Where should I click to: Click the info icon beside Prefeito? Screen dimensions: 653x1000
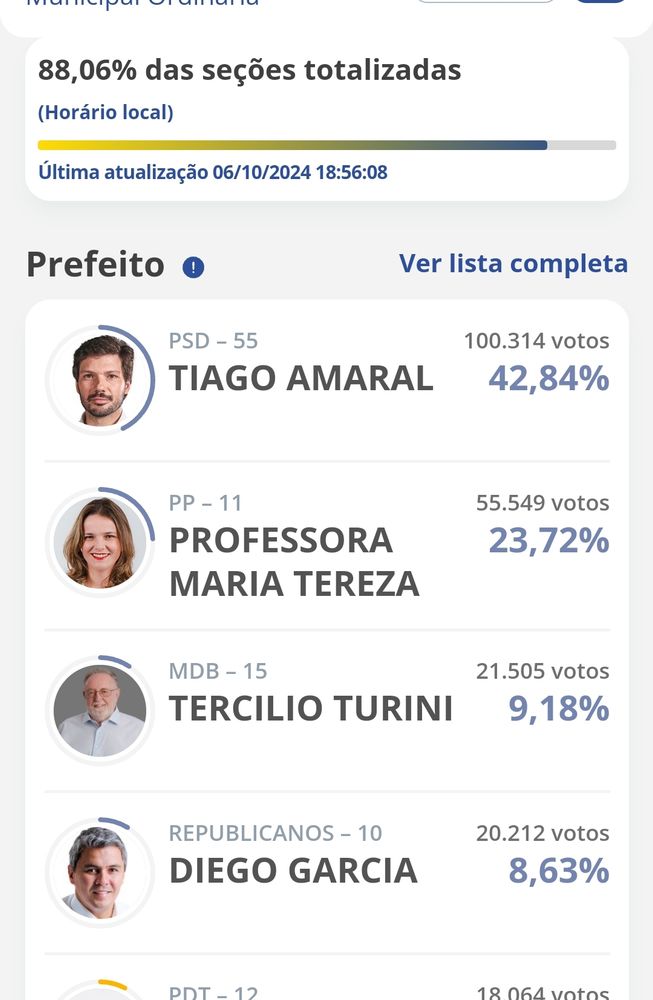(x=193, y=267)
